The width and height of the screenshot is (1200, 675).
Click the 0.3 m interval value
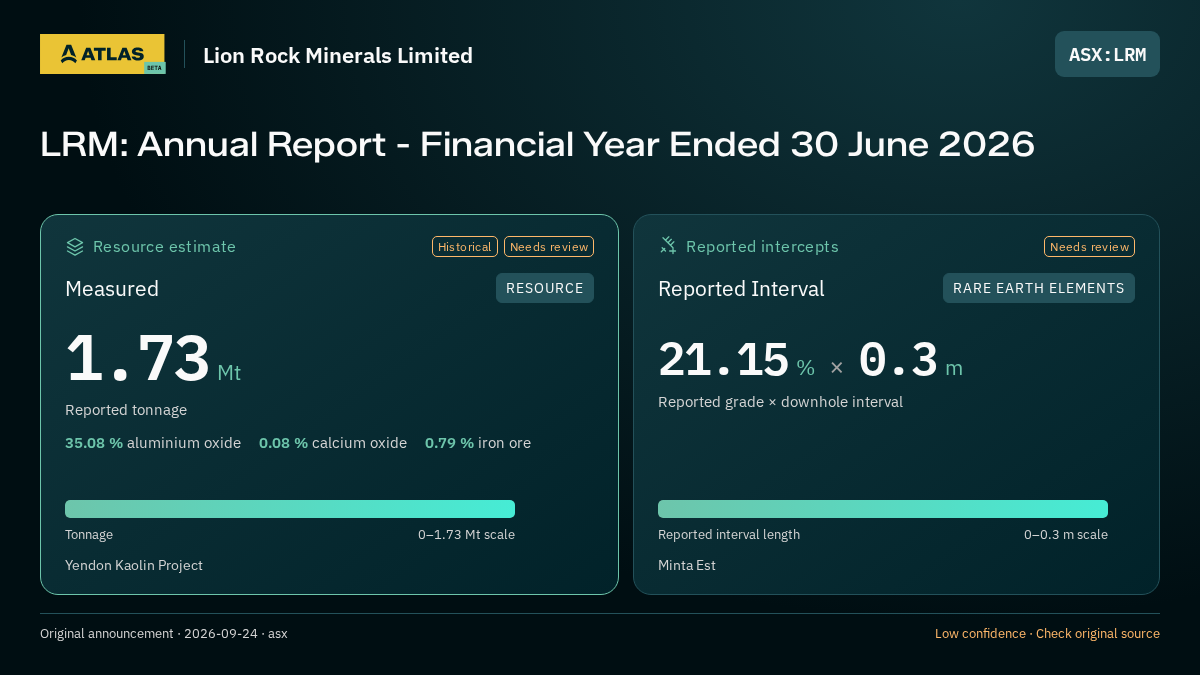click(x=910, y=361)
